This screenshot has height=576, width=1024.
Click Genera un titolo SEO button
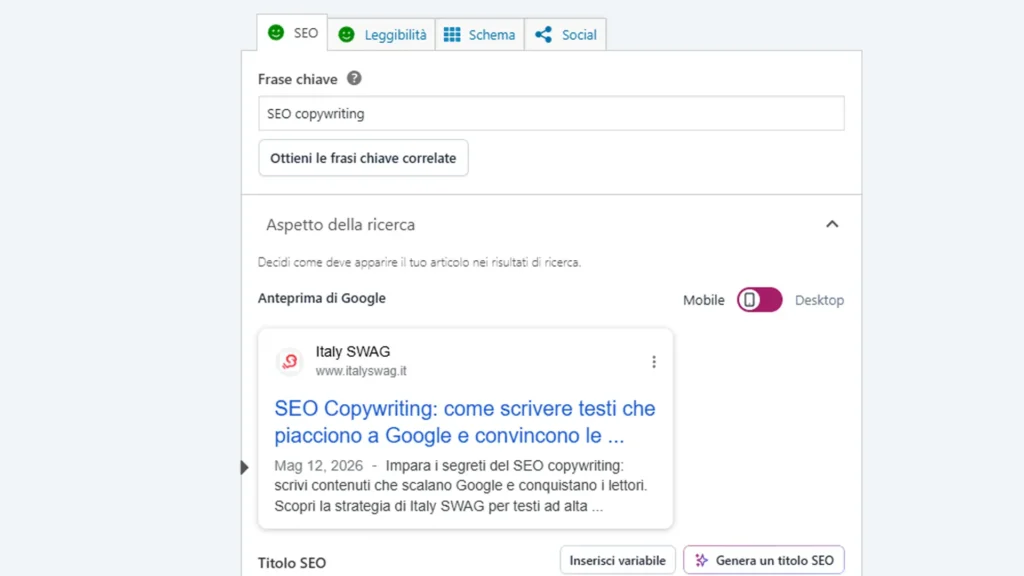tap(764, 560)
